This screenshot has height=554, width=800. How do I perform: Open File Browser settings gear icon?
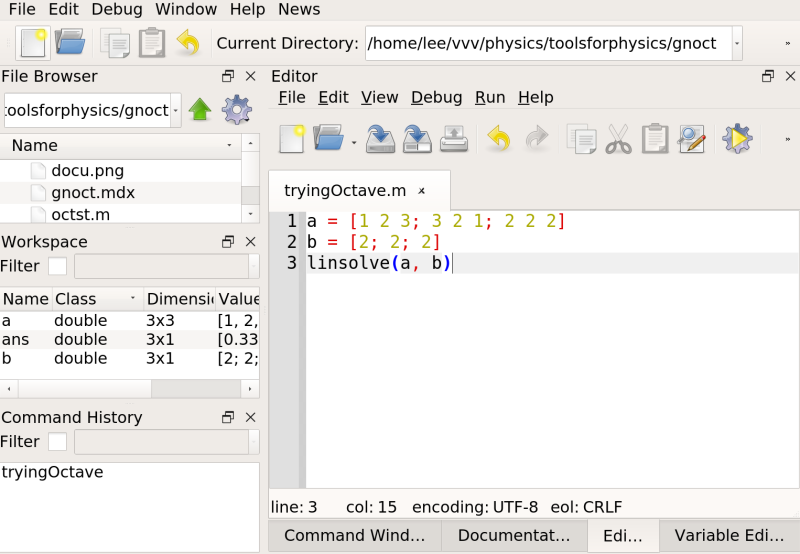[236, 110]
